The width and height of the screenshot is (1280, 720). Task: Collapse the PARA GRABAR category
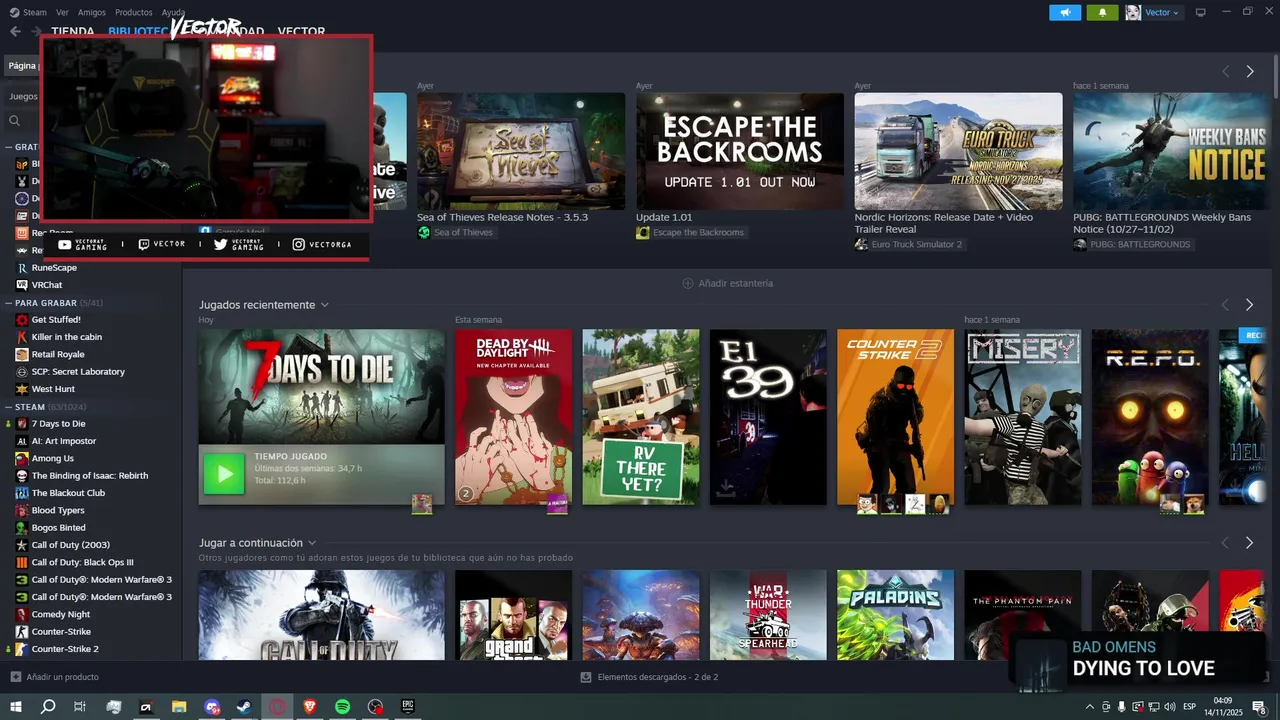coord(8,302)
